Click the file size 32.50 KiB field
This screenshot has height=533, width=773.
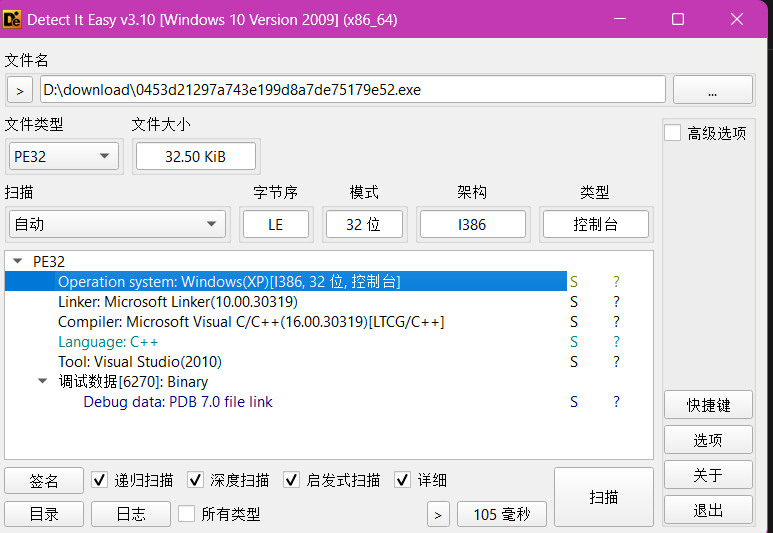[196, 156]
